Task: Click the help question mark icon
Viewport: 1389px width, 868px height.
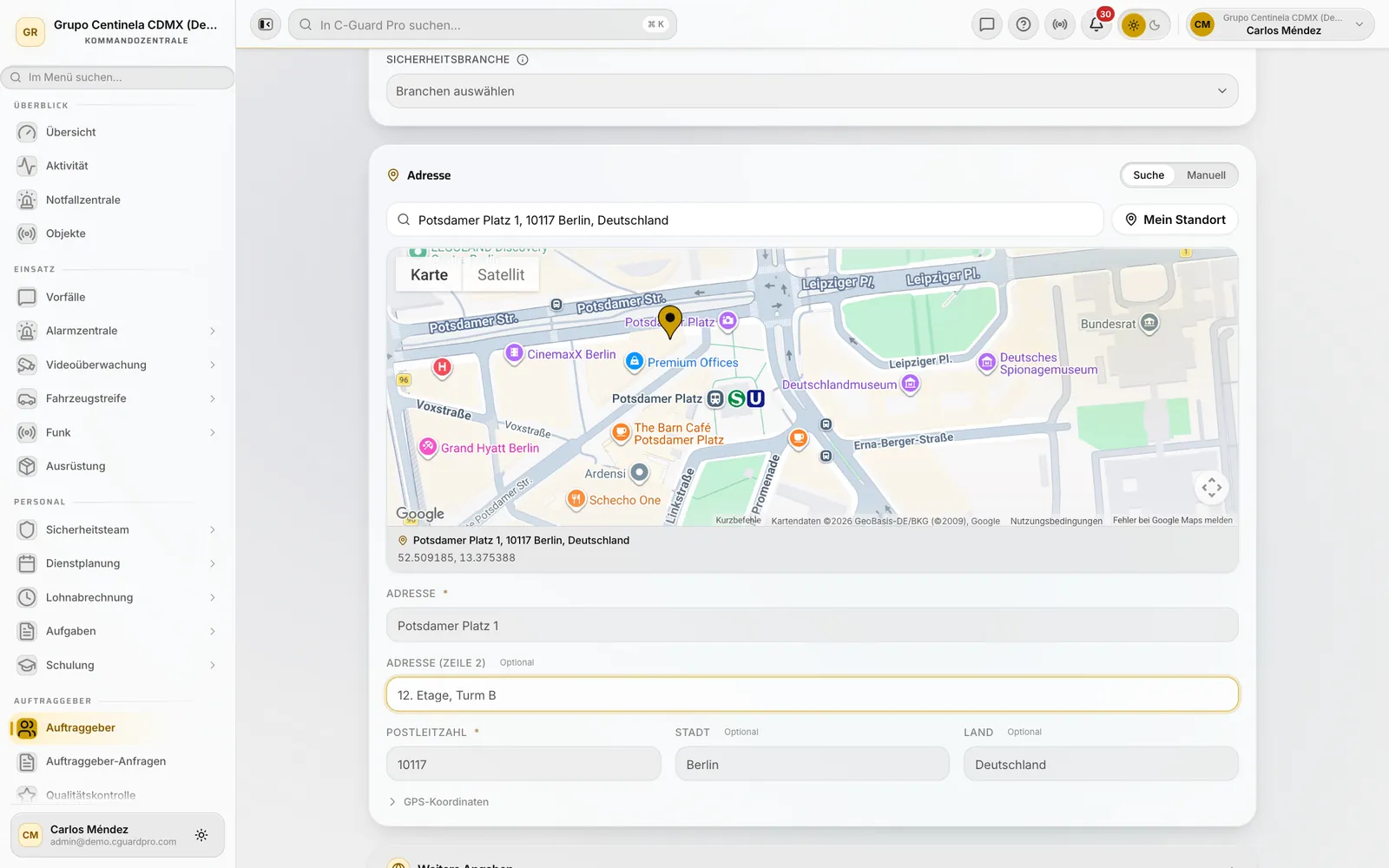Action: coord(1024,24)
